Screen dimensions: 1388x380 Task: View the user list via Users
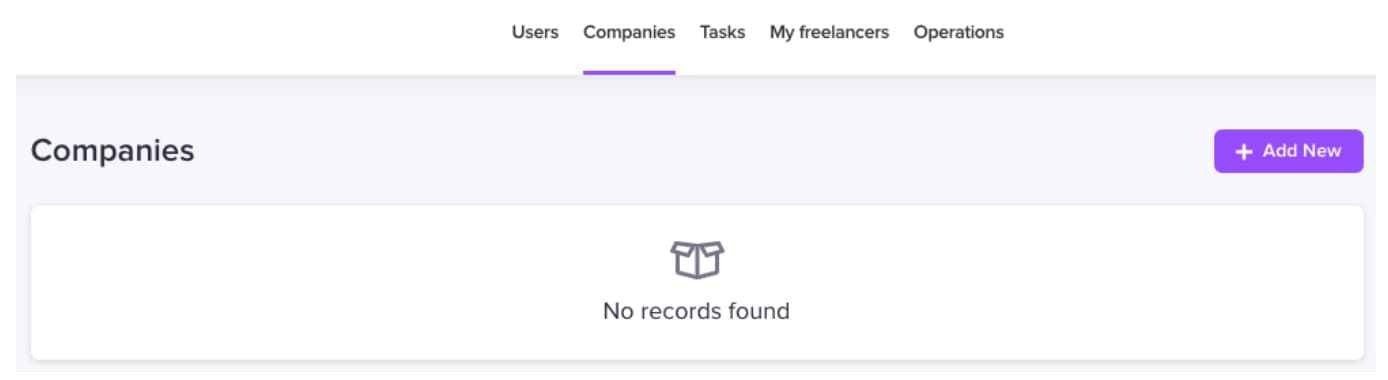(x=535, y=32)
